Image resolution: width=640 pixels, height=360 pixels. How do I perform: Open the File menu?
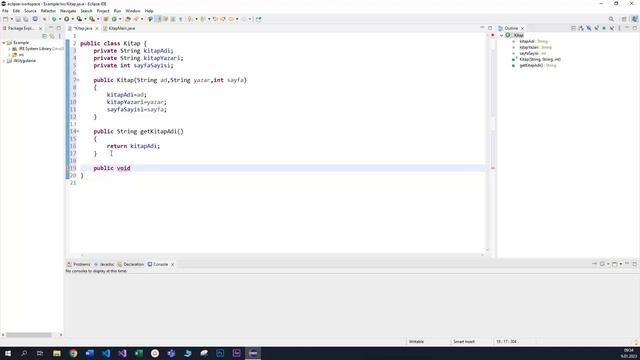pyautogui.click(x=5, y=11)
